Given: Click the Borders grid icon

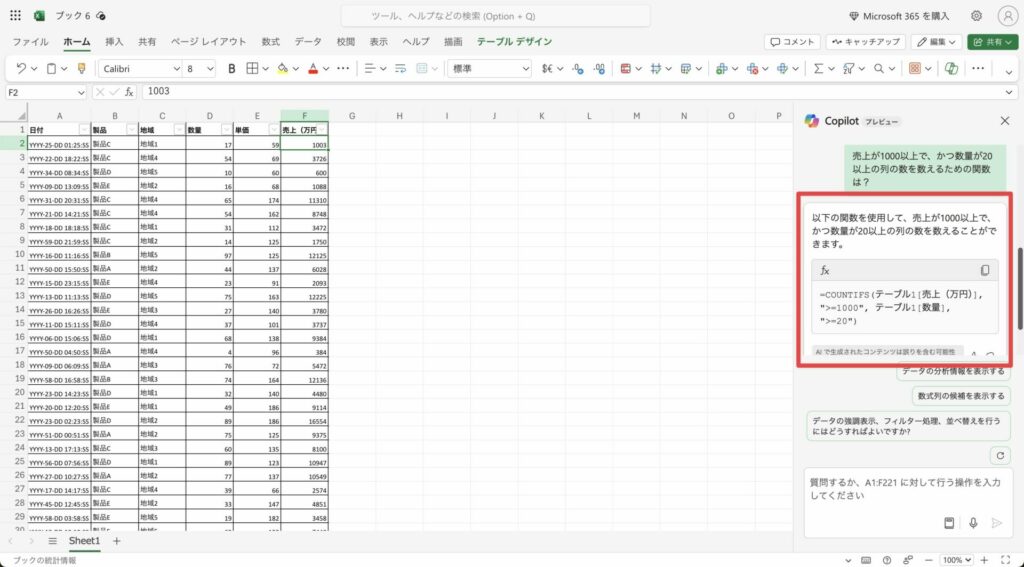Looking at the screenshot, I should coord(252,69).
